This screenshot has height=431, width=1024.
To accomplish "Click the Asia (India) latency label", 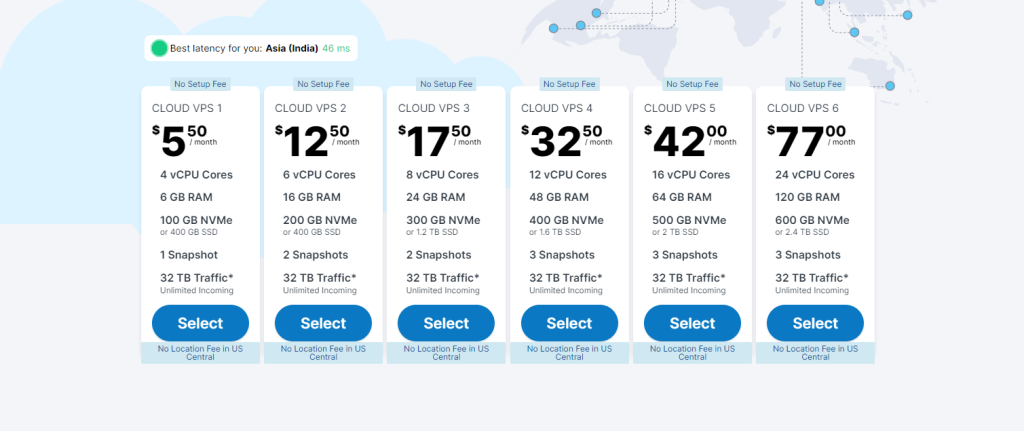I will (292, 48).
